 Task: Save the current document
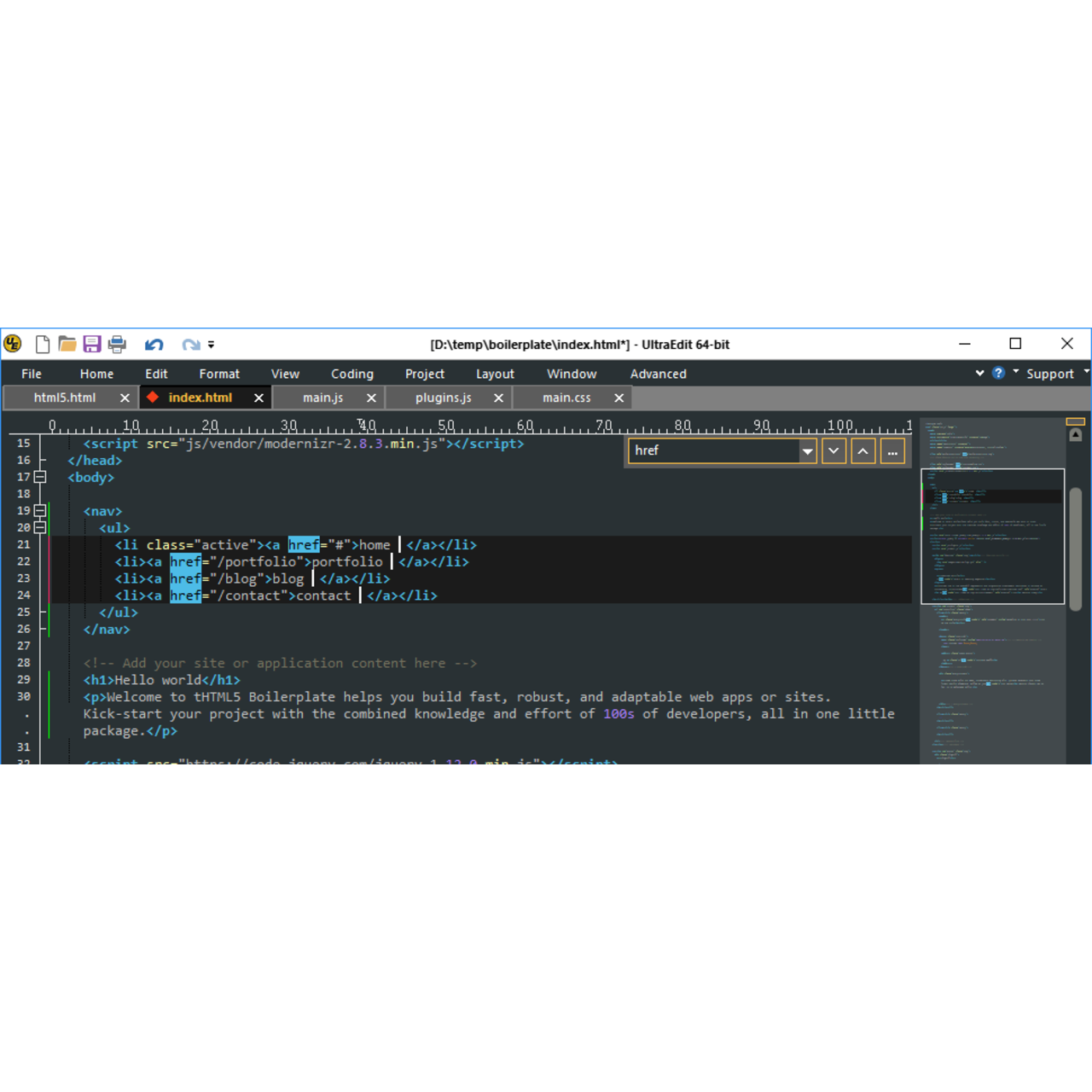[x=92, y=344]
